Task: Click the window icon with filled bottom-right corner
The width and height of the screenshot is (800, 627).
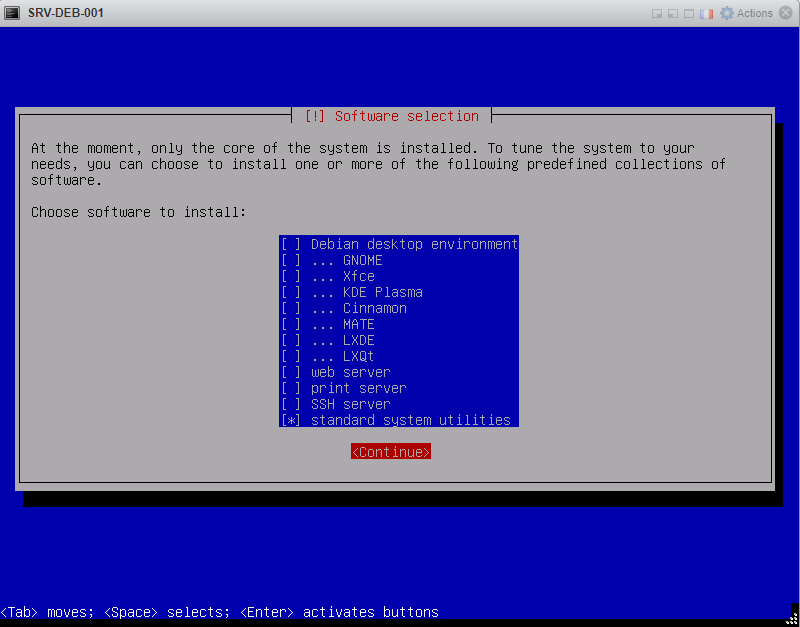Action: [x=657, y=14]
